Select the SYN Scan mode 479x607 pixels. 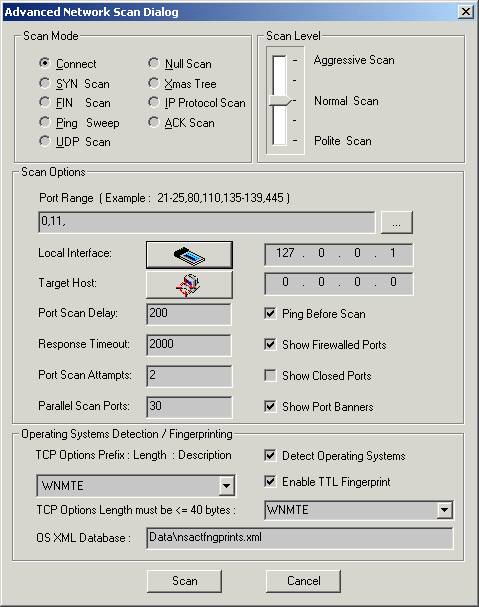[45, 83]
